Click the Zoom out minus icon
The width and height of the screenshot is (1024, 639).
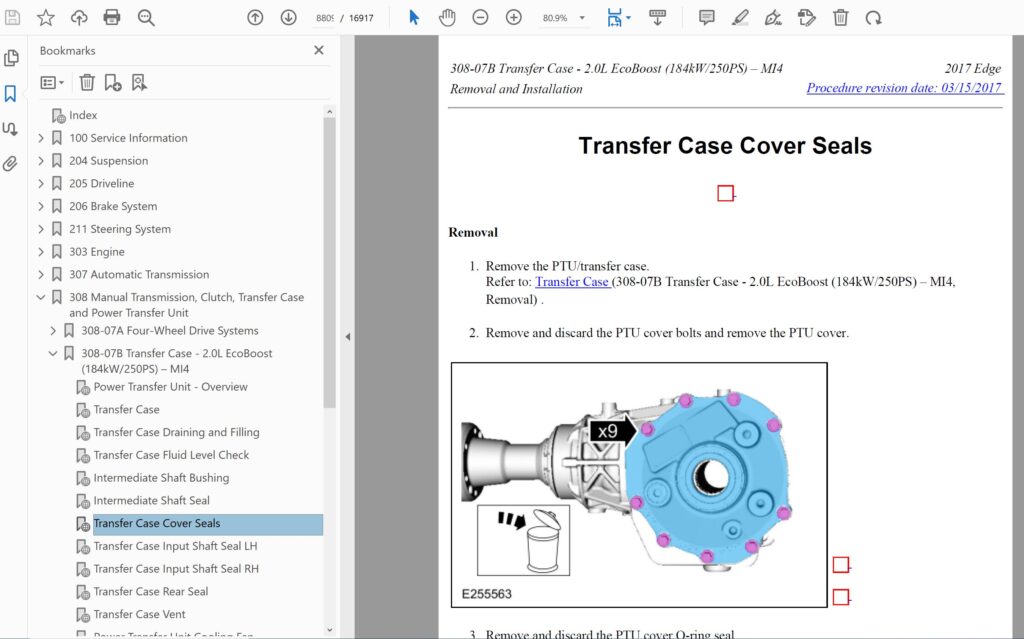(x=480, y=17)
